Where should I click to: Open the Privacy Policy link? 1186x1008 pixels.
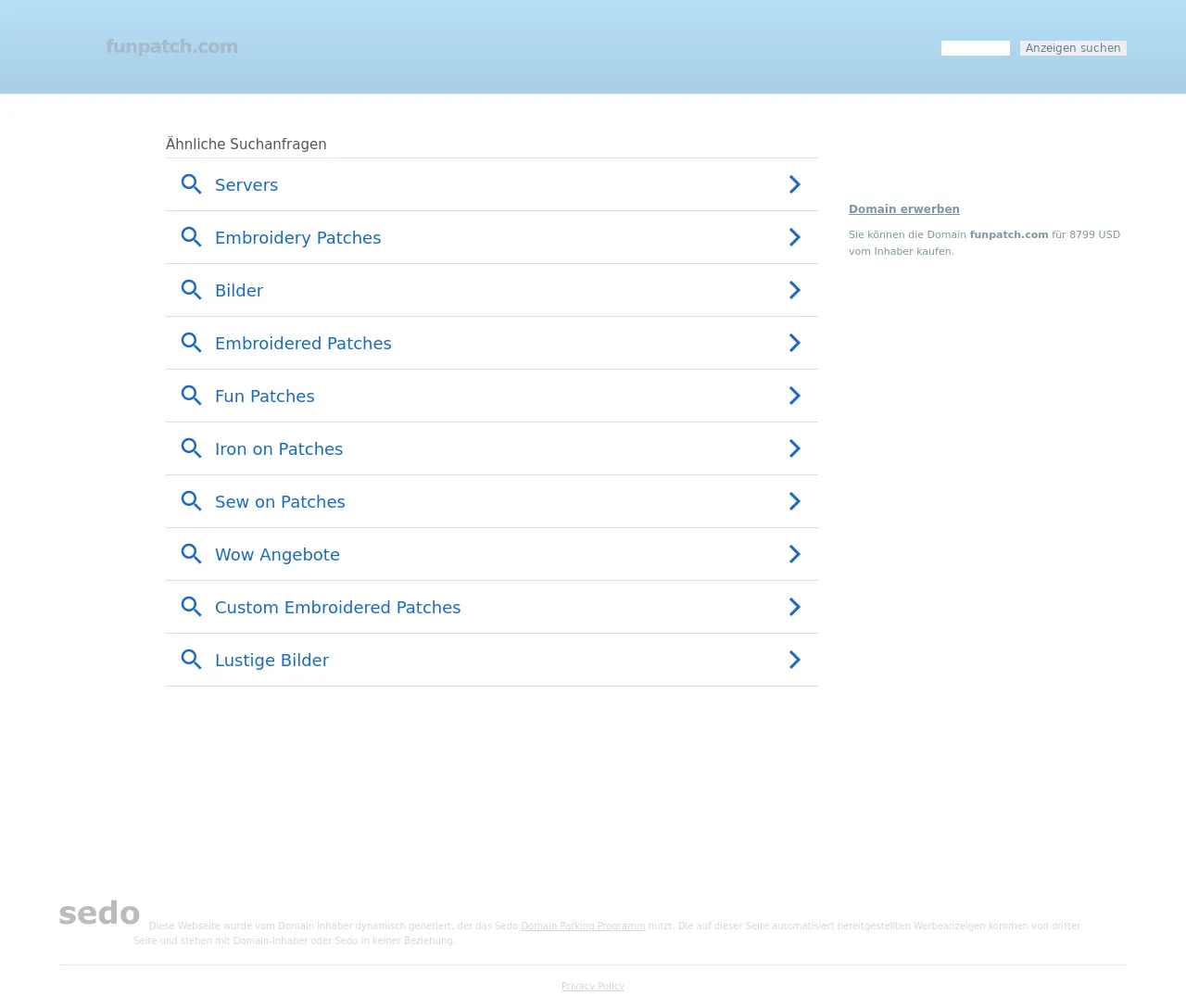593,986
